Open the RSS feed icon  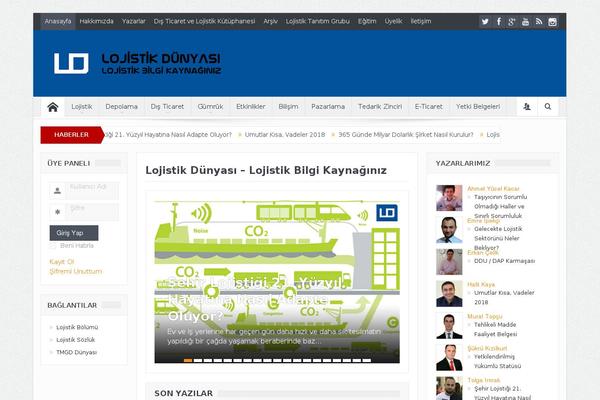point(539,21)
